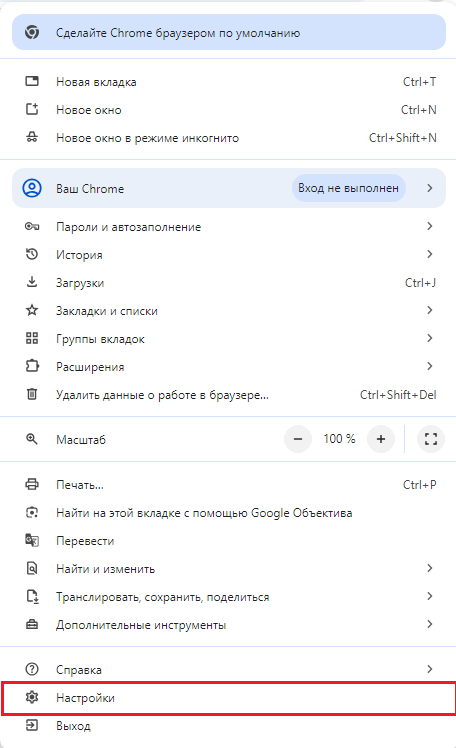This screenshot has height=748, width=456.
Task: Click the Chrome logo icon in default browser banner
Action: (x=32, y=32)
